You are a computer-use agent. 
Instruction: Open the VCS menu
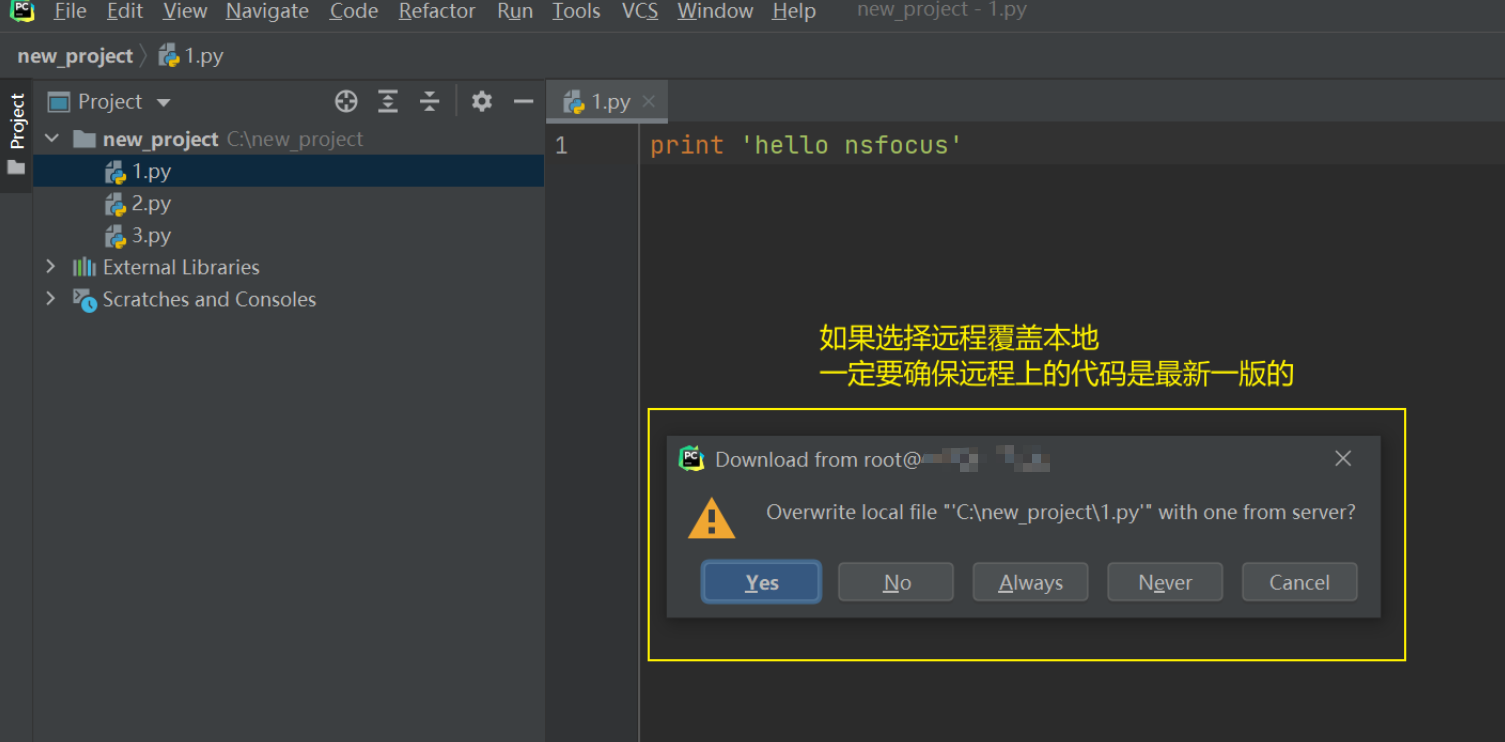640,12
